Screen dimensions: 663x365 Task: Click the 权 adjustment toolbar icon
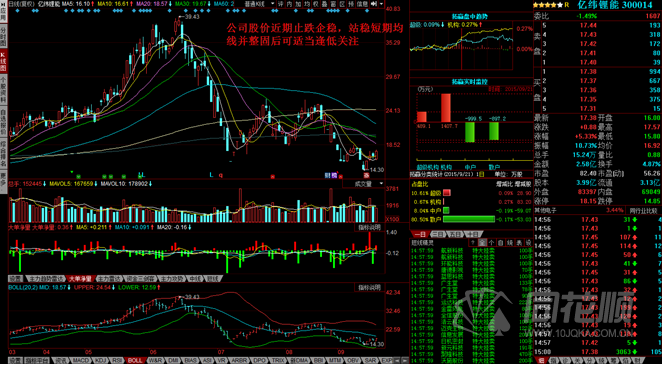coord(315,4)
